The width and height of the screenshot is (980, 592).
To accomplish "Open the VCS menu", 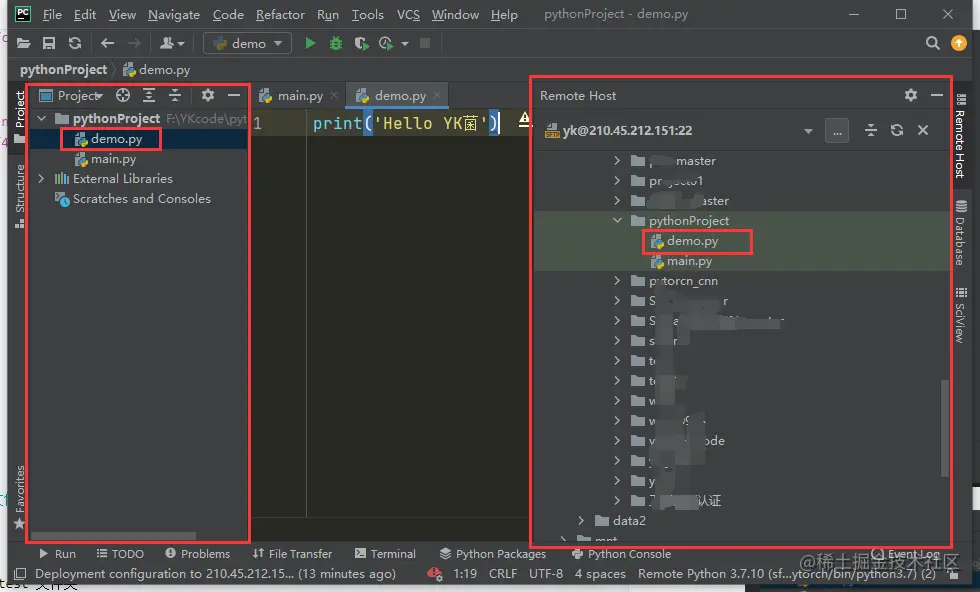I will coord(408,14).
